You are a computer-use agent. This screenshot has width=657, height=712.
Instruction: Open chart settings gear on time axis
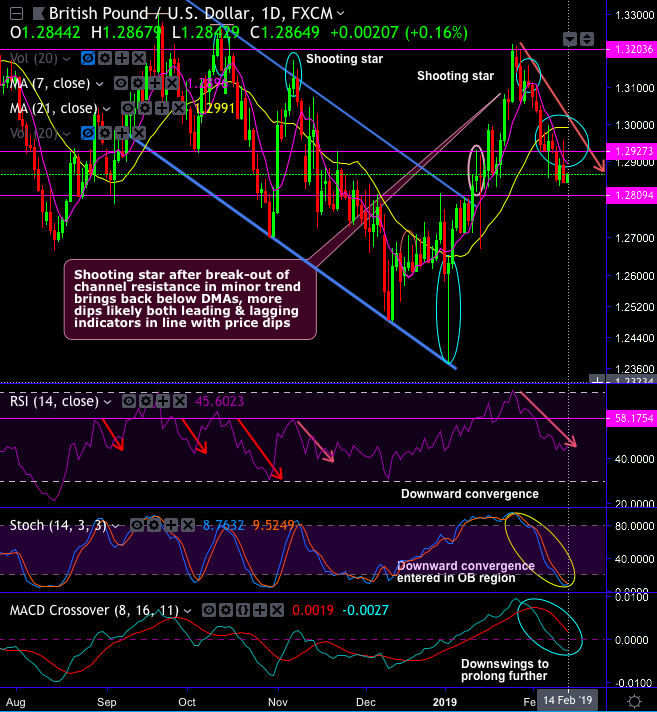tap(634, 701)
